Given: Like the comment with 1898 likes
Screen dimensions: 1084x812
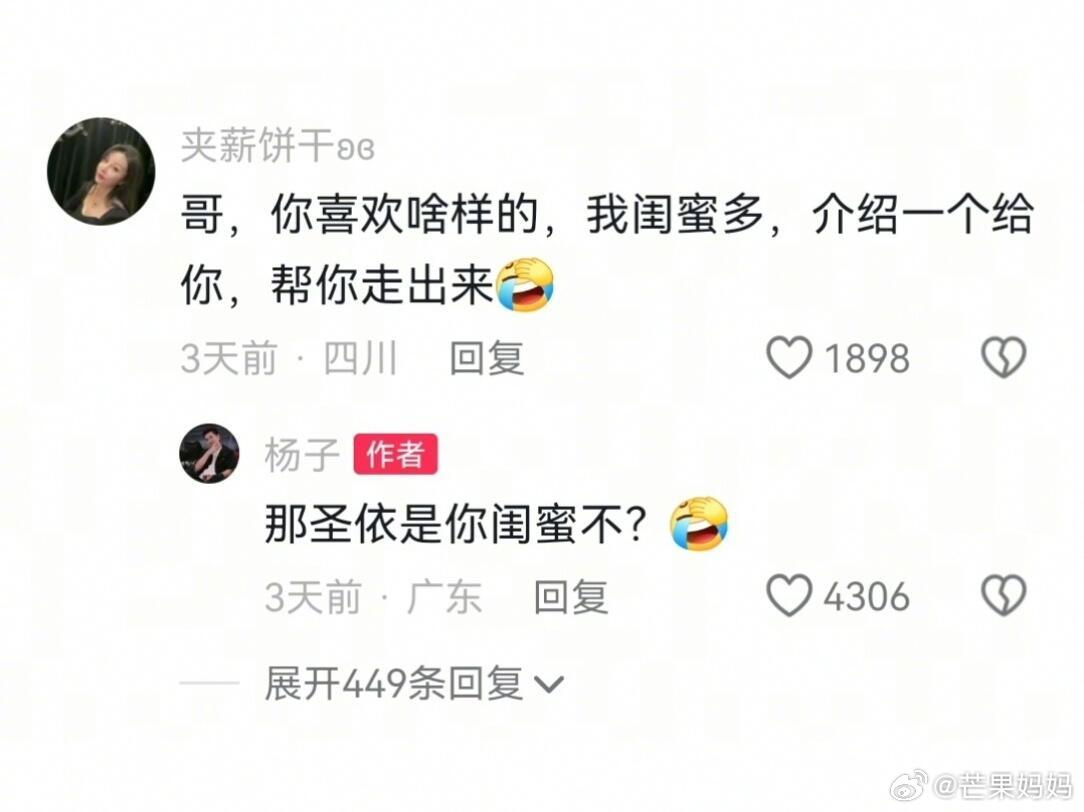Looking at the screenshot, I should (788, 358).
